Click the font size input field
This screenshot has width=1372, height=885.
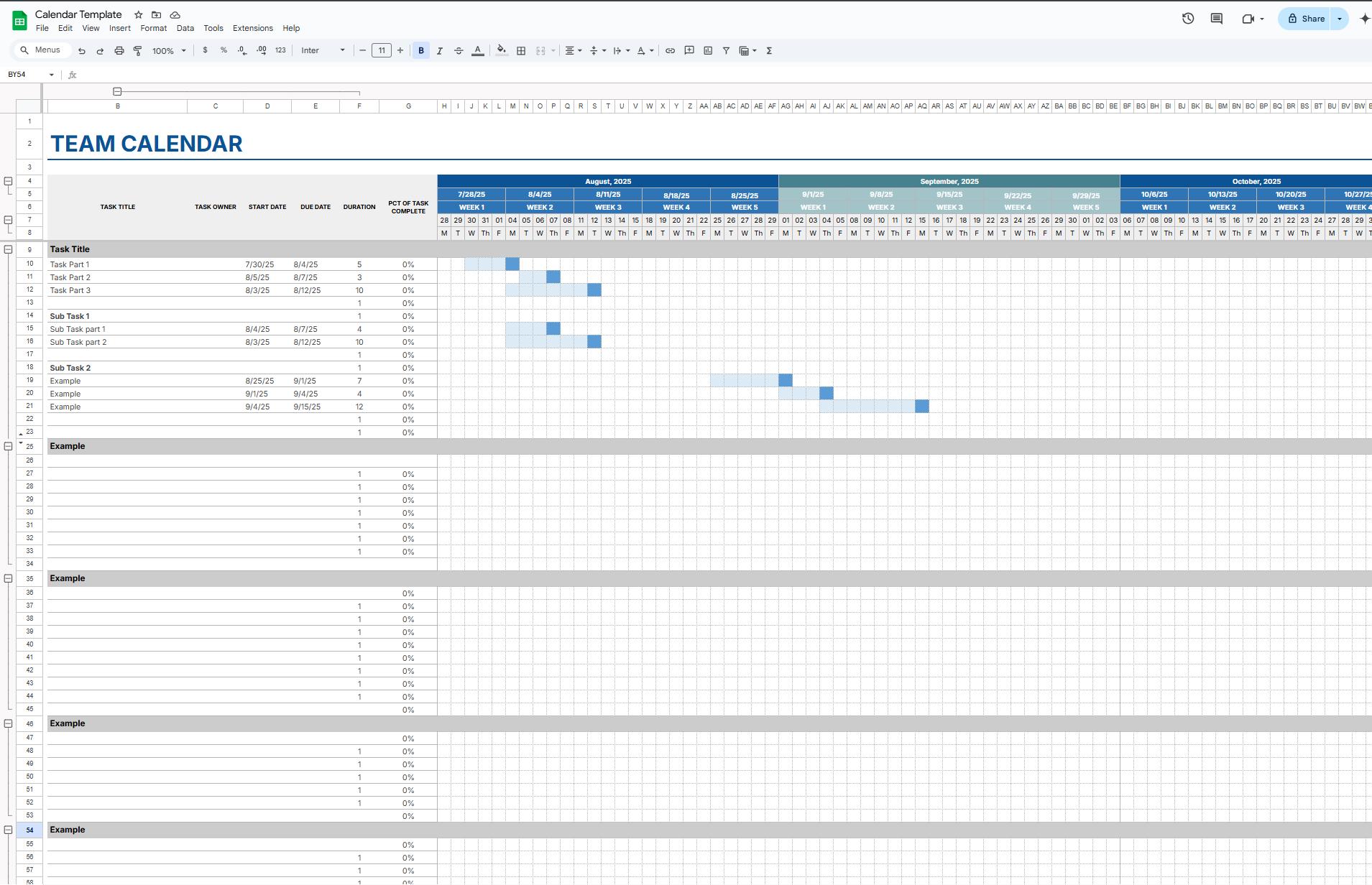click(x=382, y=50)
